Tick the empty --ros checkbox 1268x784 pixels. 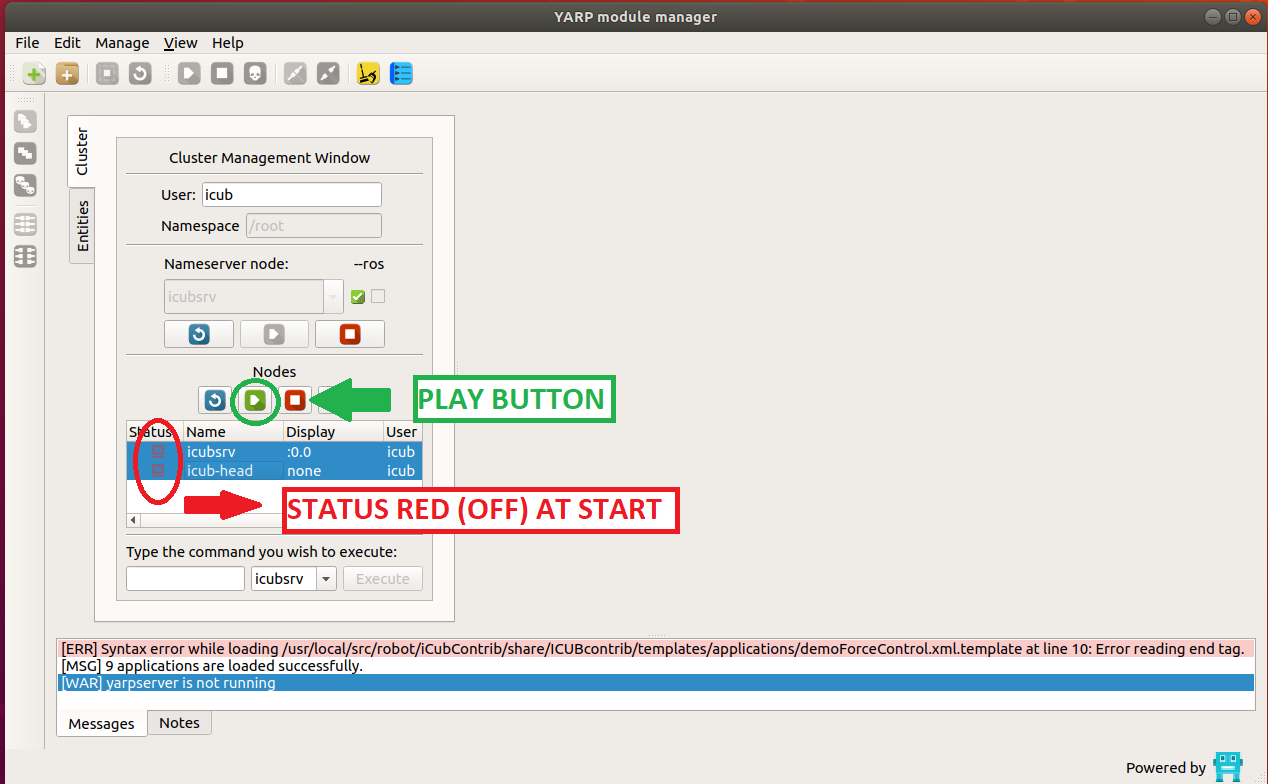(378, 297)
